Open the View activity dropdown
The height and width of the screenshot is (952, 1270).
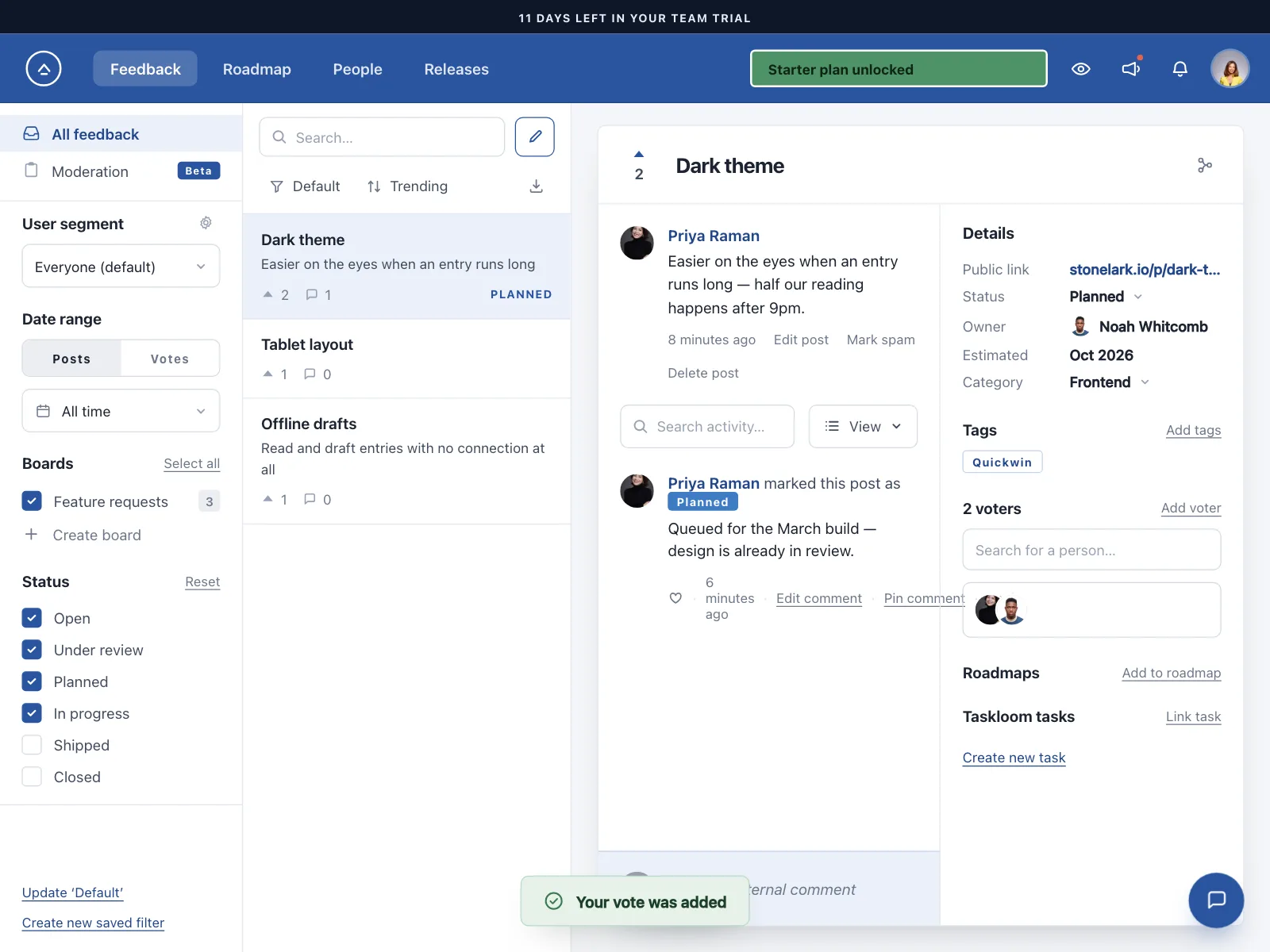tap(863, 427)
